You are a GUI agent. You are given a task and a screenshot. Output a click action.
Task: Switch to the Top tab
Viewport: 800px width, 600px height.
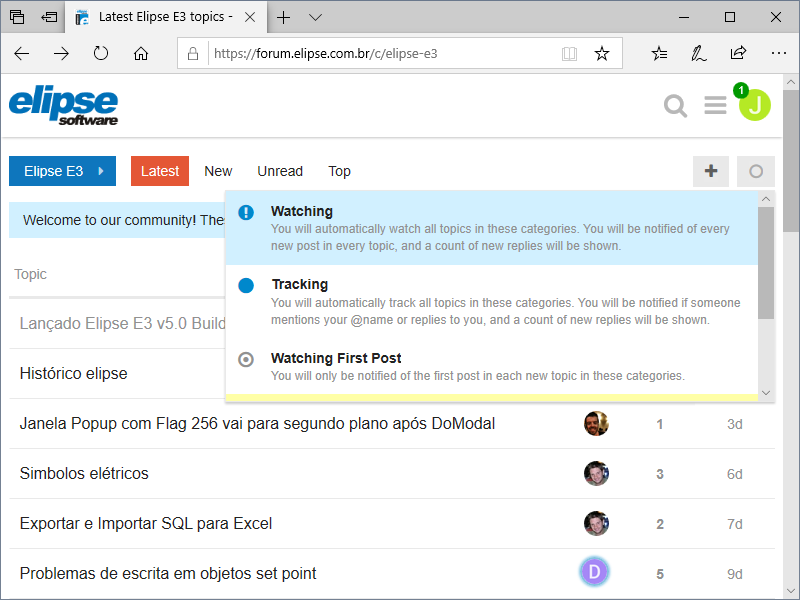click(x=339, y=171)
